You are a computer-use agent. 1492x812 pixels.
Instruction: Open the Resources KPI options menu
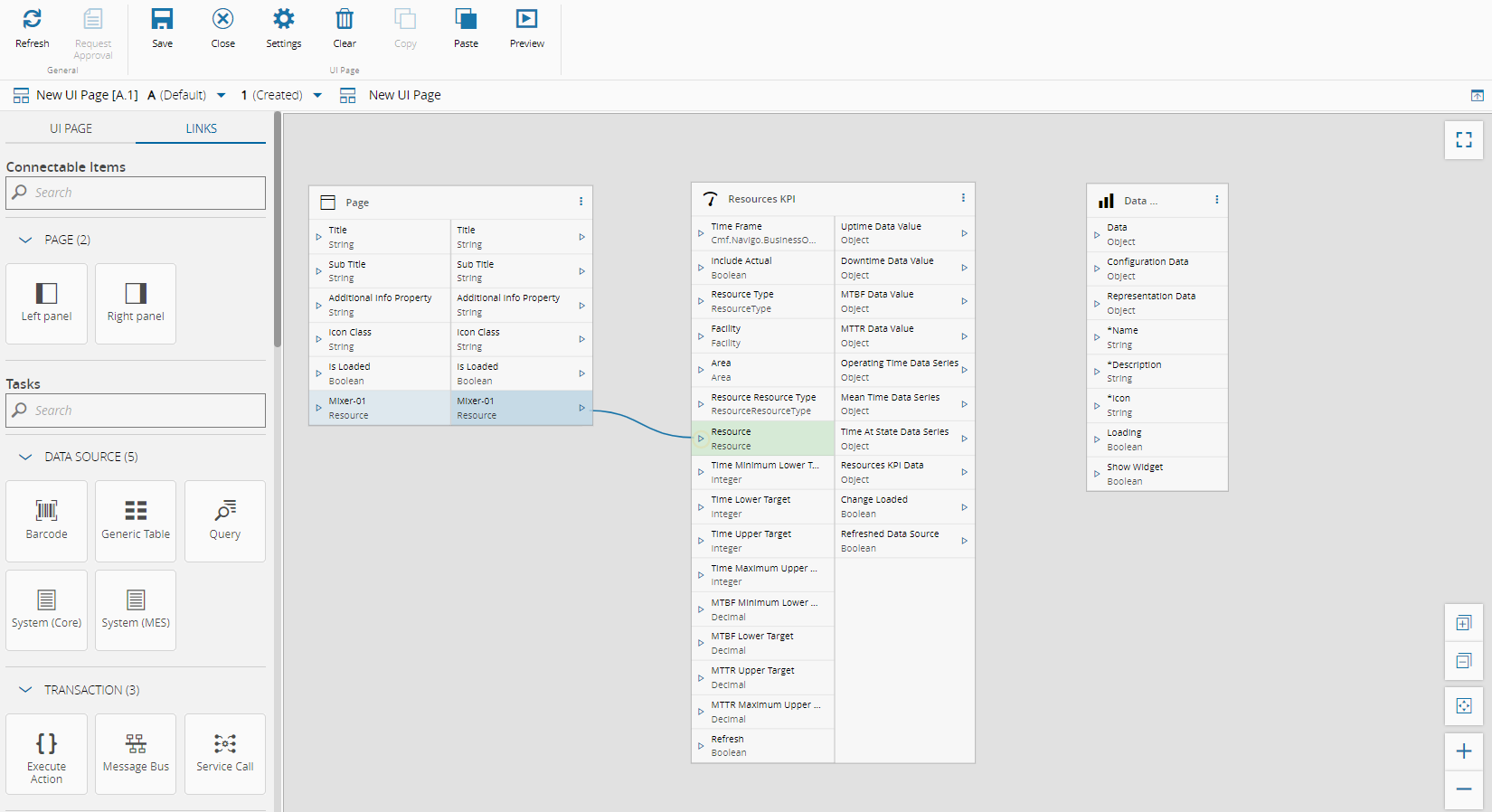(x=963, y=199)
